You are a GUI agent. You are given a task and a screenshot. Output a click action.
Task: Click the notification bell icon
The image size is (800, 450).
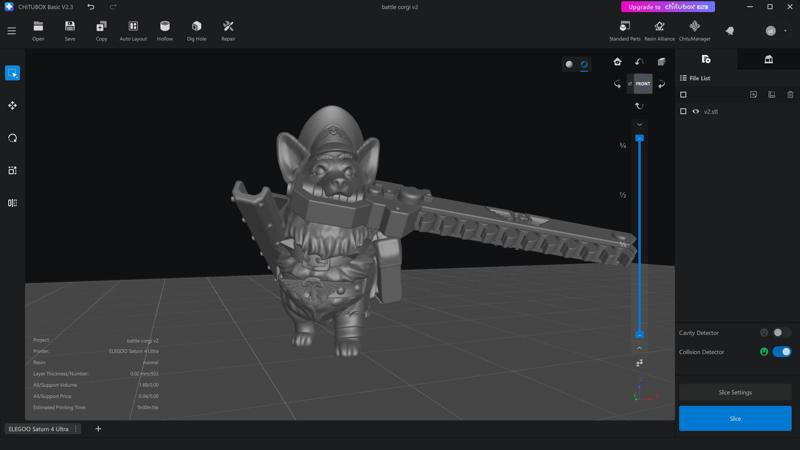(730, 31)
